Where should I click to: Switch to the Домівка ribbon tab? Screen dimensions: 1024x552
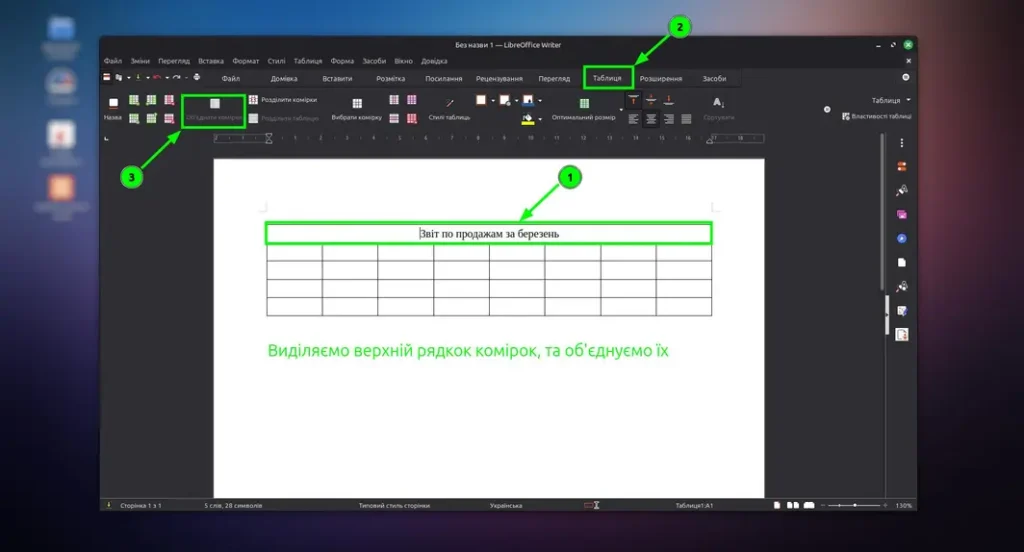[x=284, y=78]
